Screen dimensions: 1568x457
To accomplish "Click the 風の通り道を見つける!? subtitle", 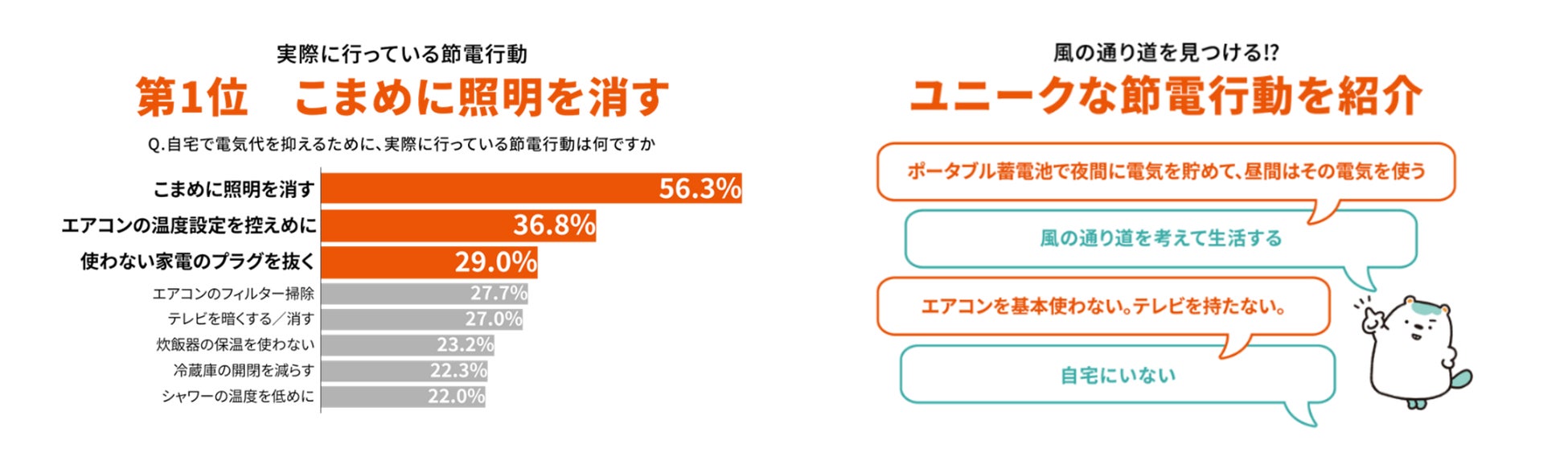I will [1166, 52].
